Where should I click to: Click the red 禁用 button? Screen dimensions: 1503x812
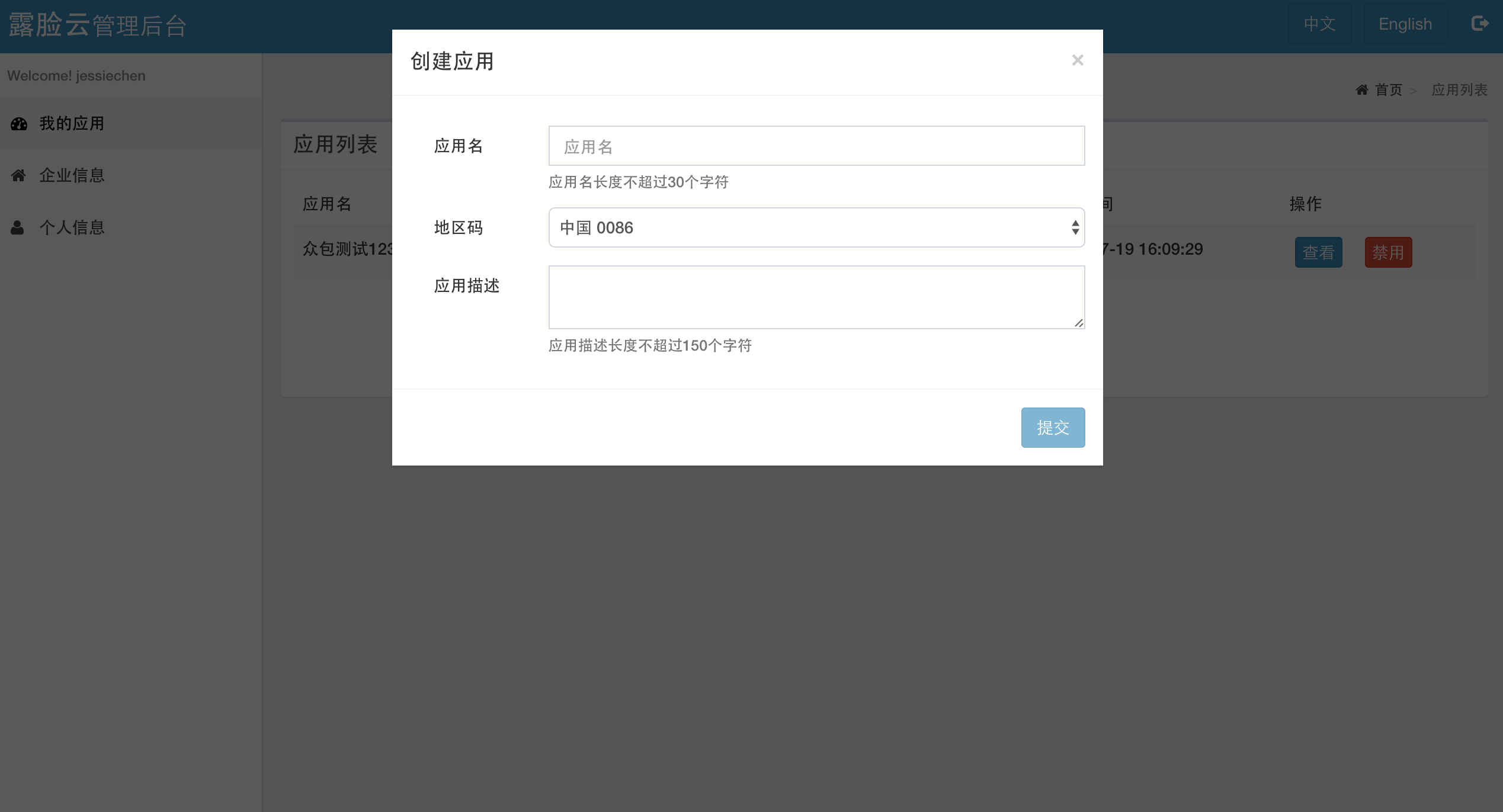click(x=1388, y=252)
